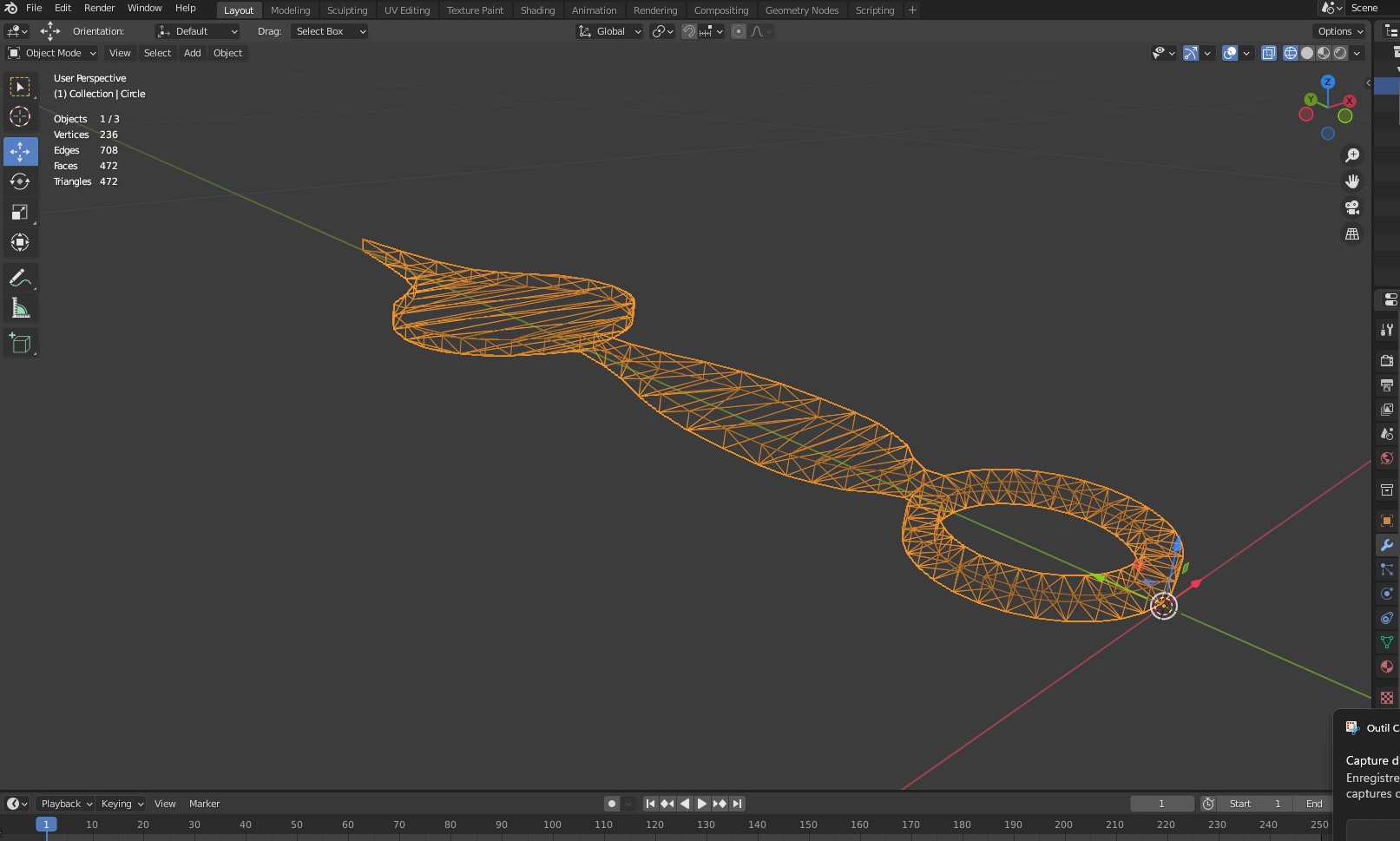The height and width of the screenshot is (841, 1400).
Task: Toggle X-ray mode button
Action: pos(1269,53)
